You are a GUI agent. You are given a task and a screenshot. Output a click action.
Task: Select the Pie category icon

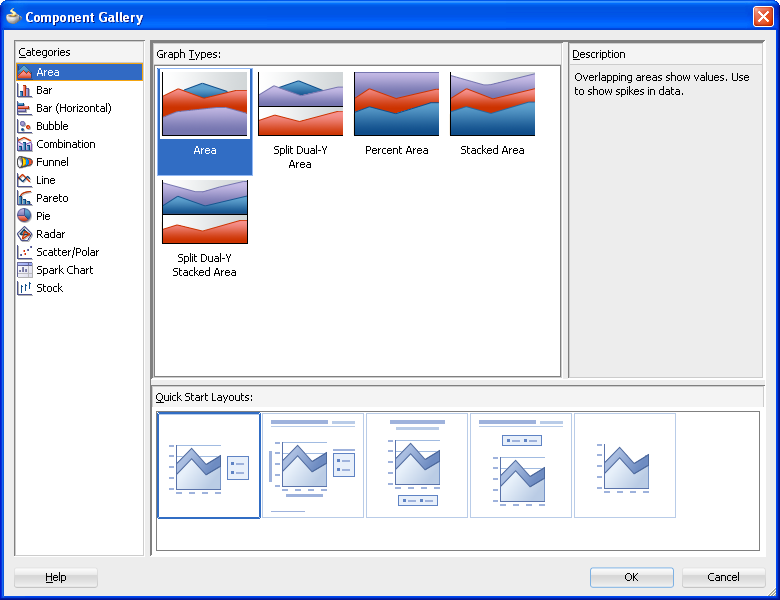click(24, 216)
